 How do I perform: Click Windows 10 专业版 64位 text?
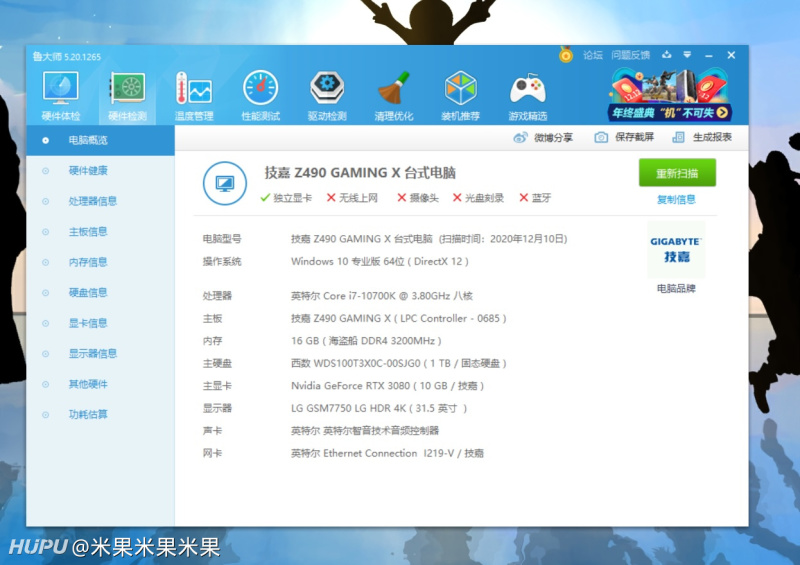[x=380, y=261]
